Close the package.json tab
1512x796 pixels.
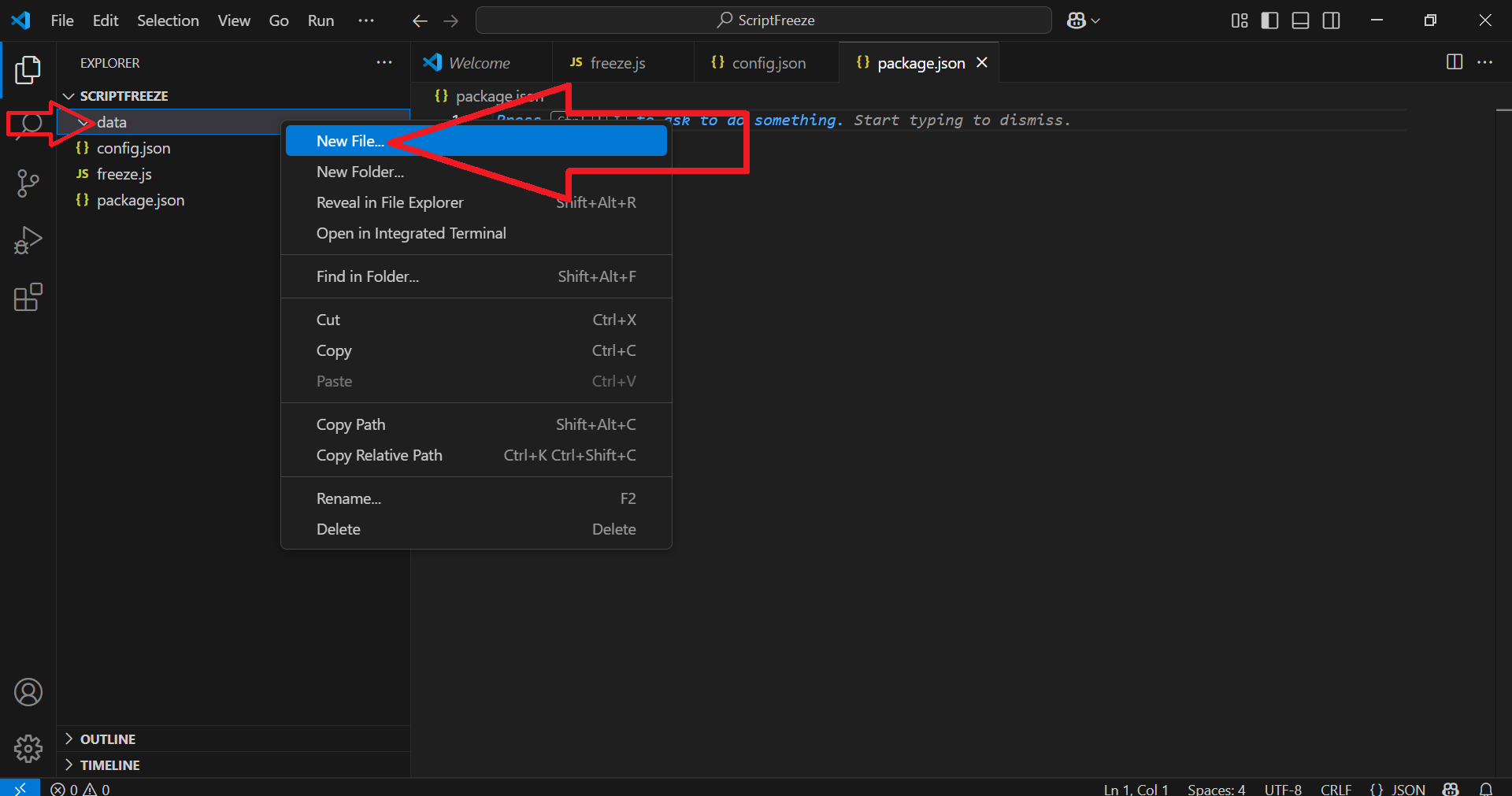coord(982,62)
